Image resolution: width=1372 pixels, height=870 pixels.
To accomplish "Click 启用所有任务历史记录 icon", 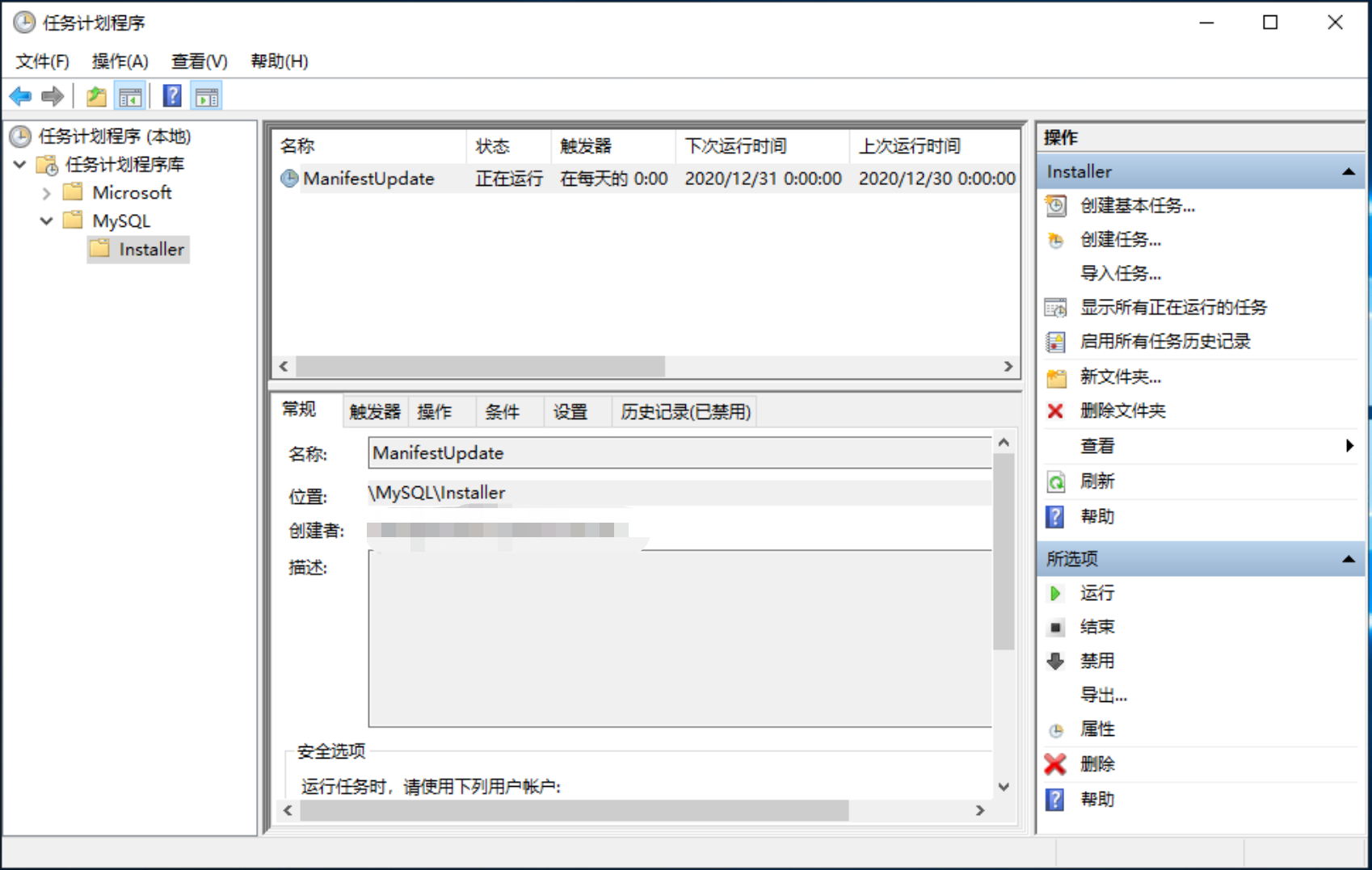I will tap(1054, 342).
